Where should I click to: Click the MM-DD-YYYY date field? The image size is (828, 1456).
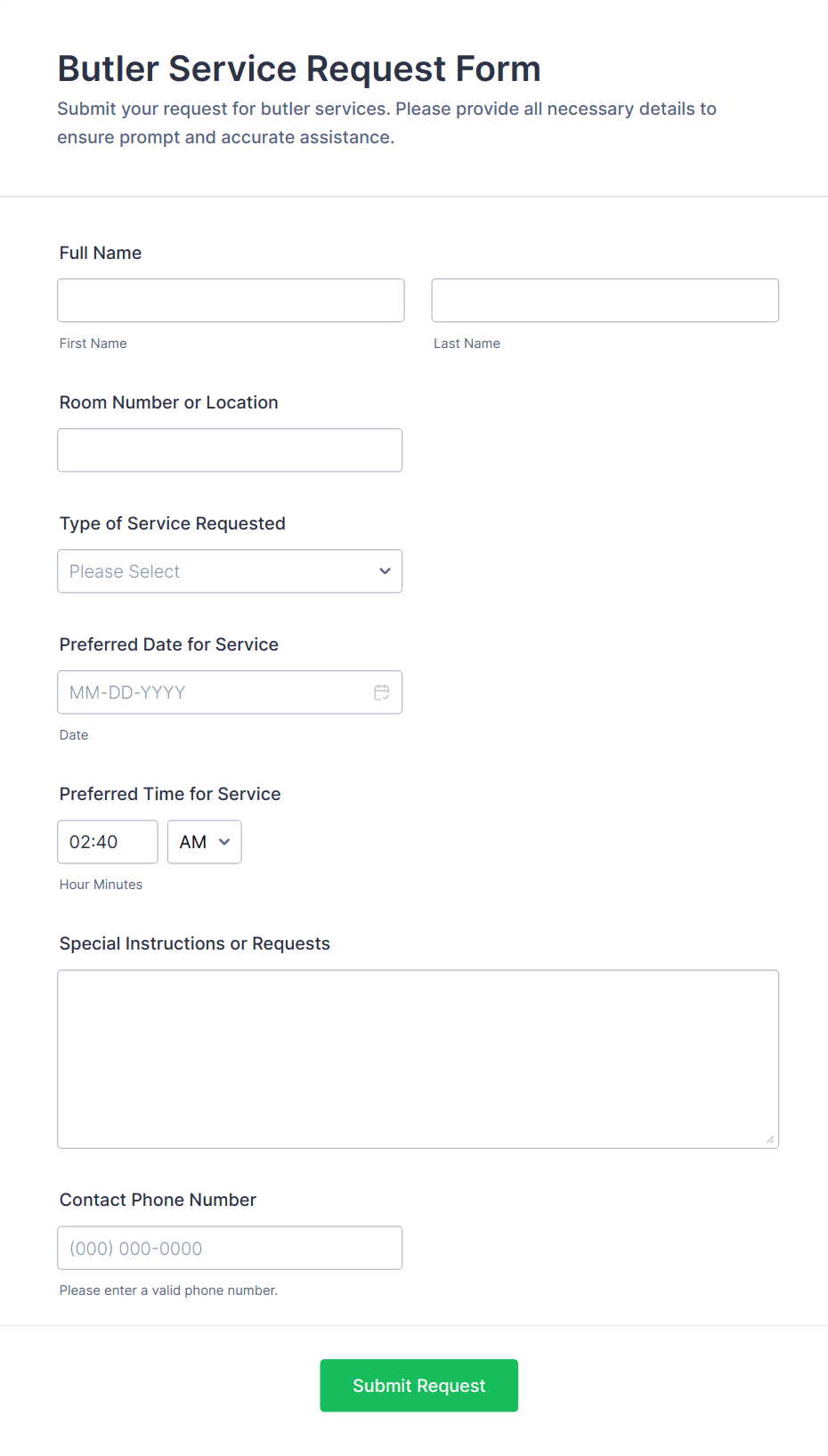click(214, 692)
